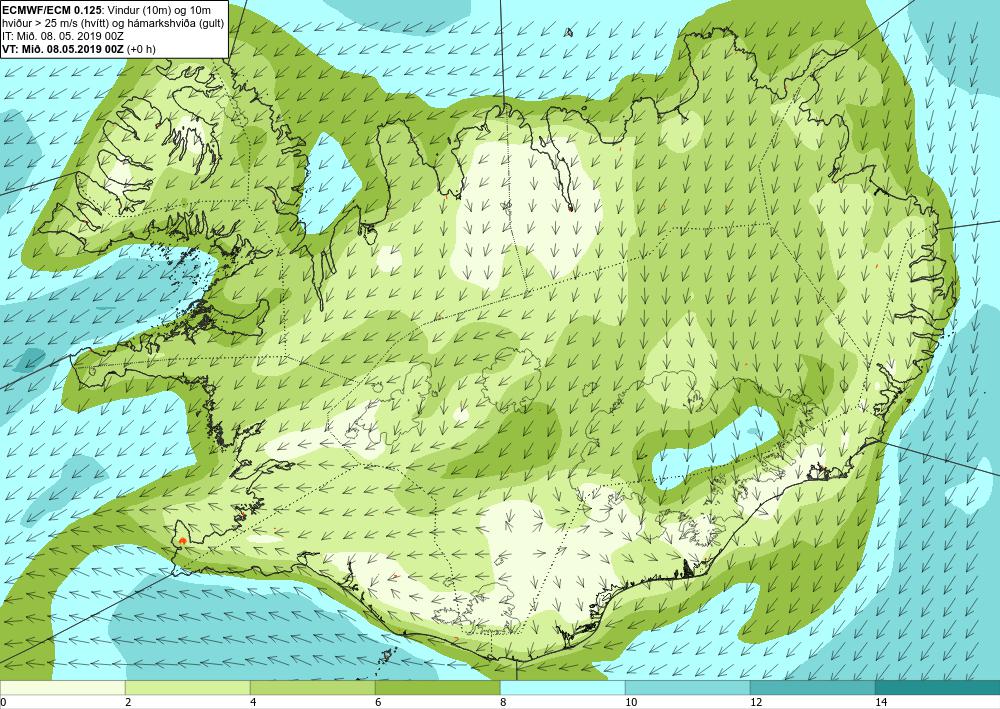Click the dark green 6–8 color scale segment

click(x=438, y=688)
